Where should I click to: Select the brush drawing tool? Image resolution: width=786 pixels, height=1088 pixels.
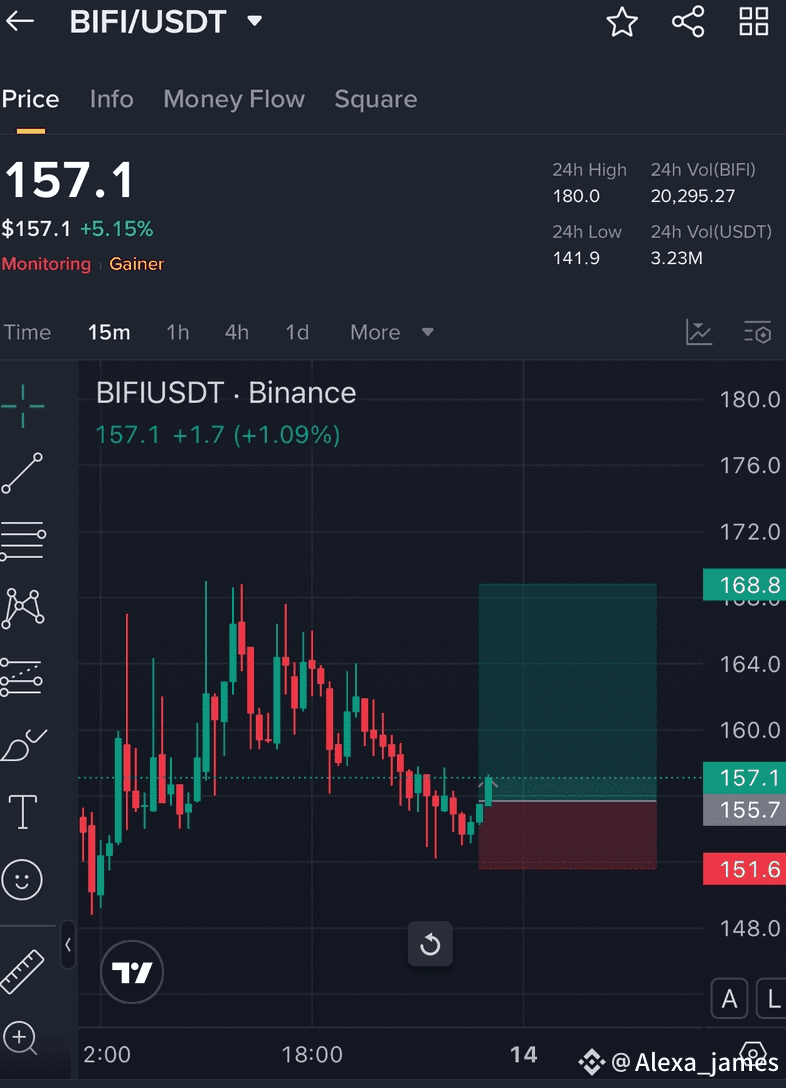24,745
